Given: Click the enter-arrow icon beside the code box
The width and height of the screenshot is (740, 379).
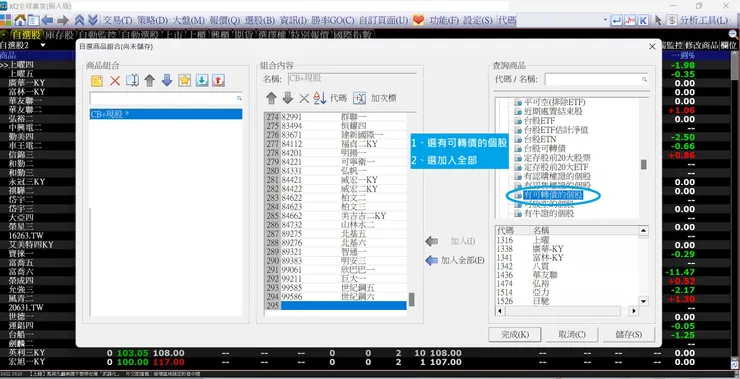Looking at the screenshot, I should pyautogui.click(x=616, y=20).
